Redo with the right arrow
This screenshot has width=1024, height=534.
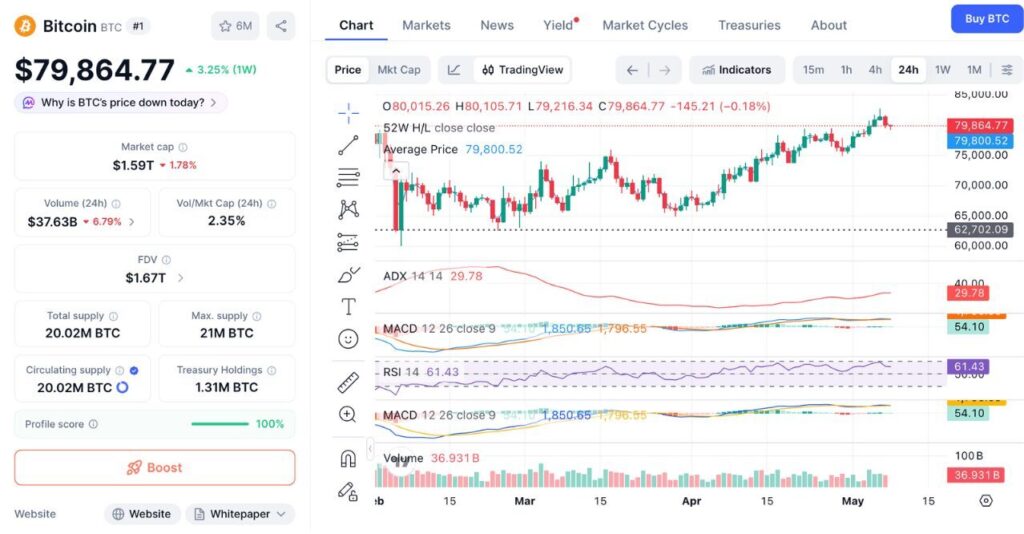tap(664, 70)
